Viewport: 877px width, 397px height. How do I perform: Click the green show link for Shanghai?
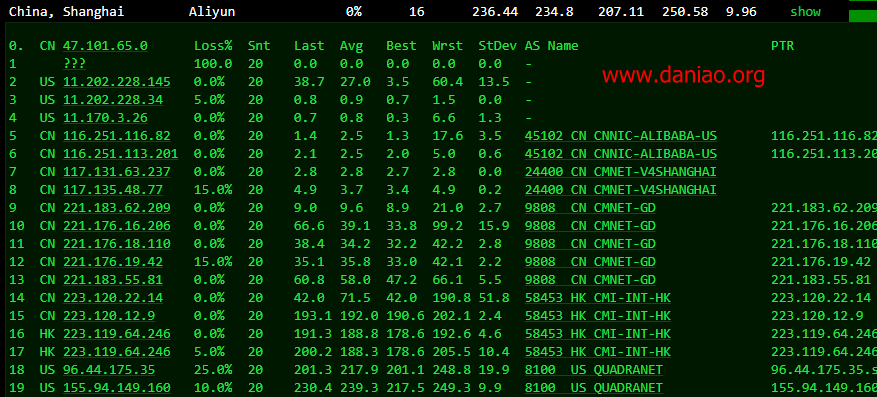(805, 11)
